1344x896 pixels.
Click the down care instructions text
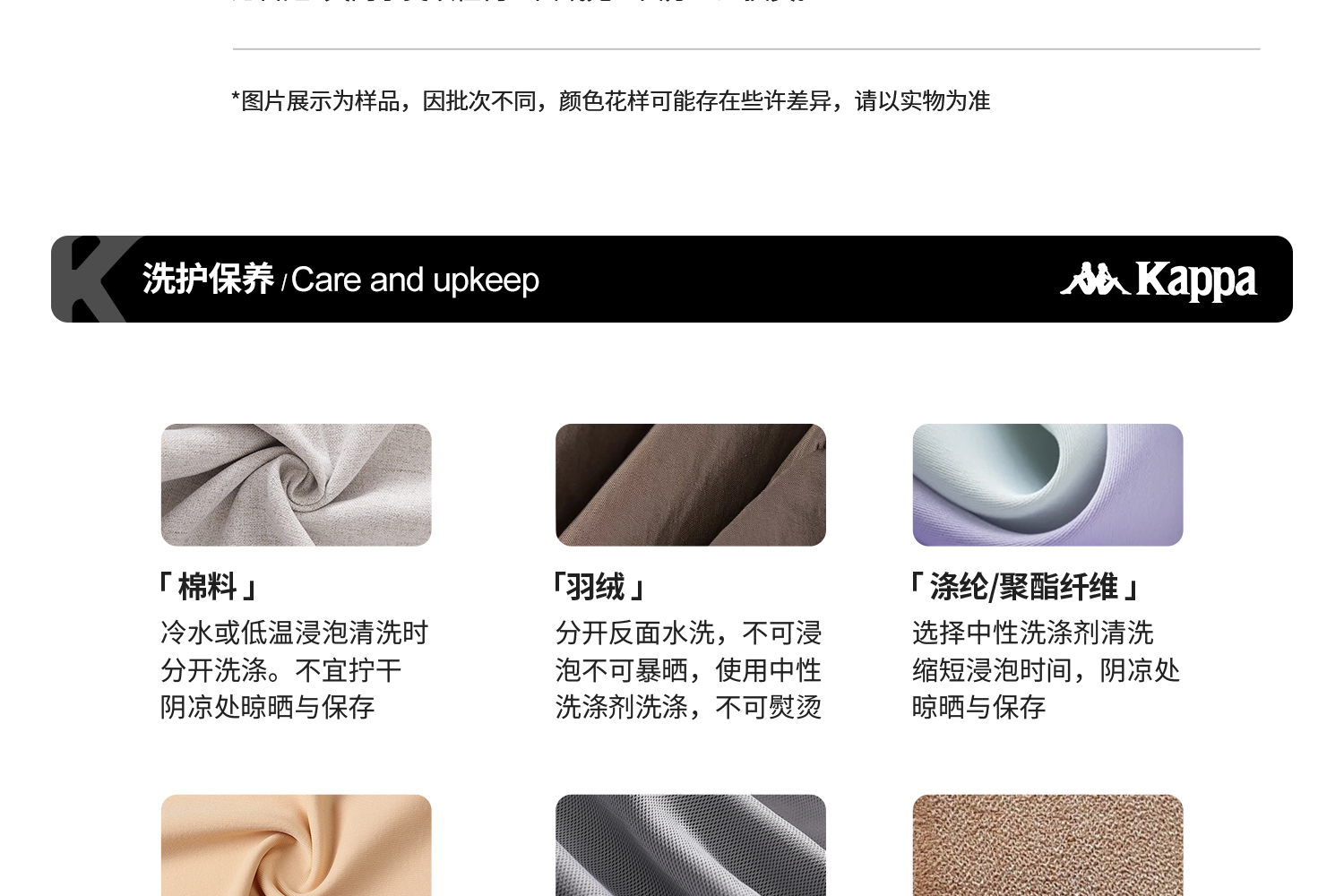click(688, 669)
